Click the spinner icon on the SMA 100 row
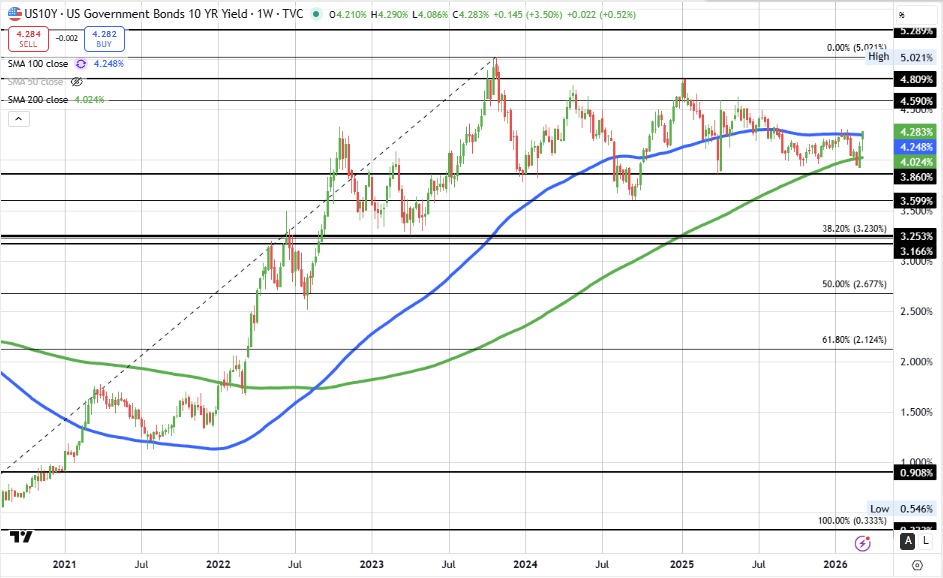The image size is (943, 578). 81,64
